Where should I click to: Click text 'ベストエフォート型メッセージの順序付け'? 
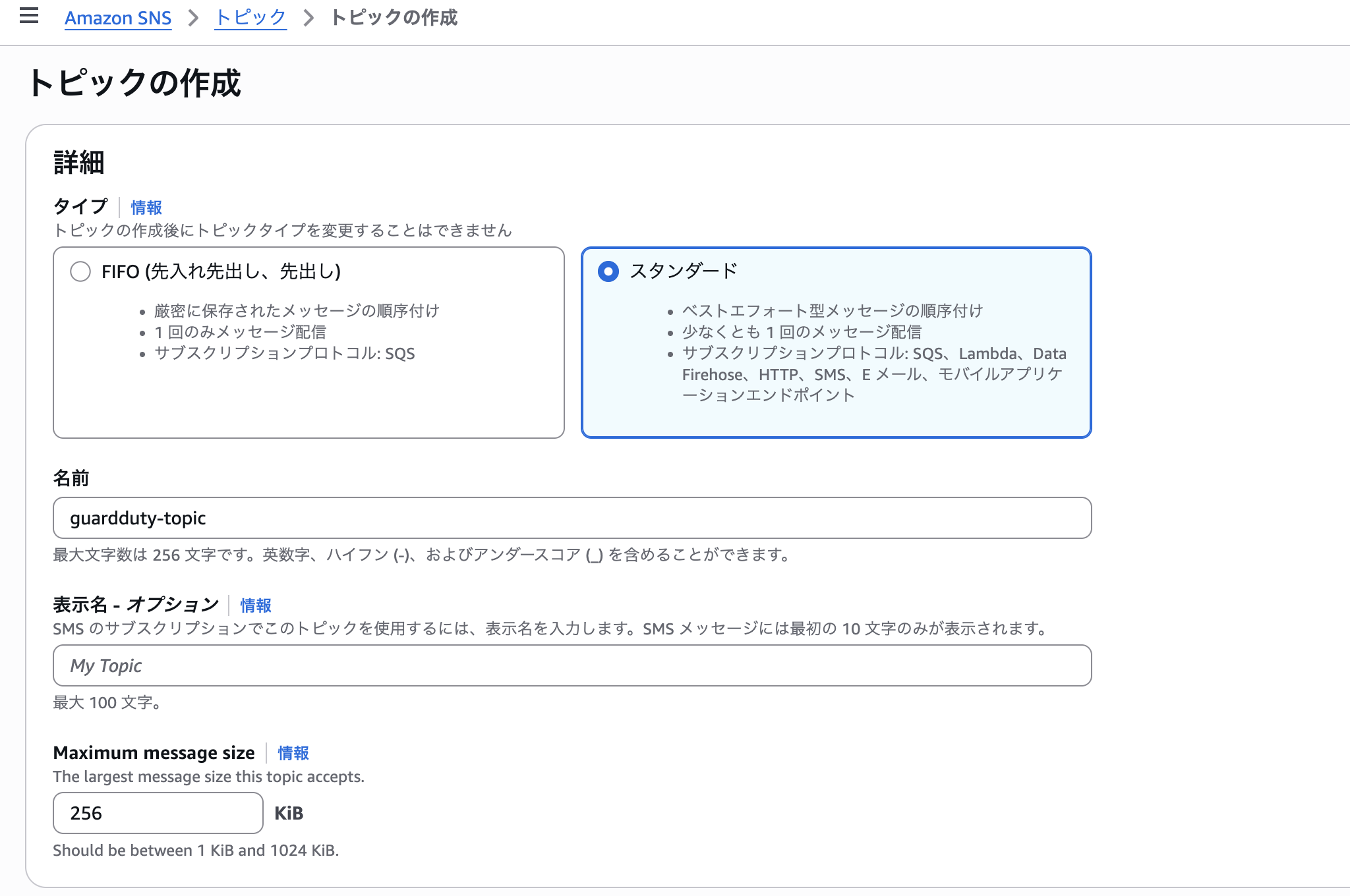pos(833,311)
